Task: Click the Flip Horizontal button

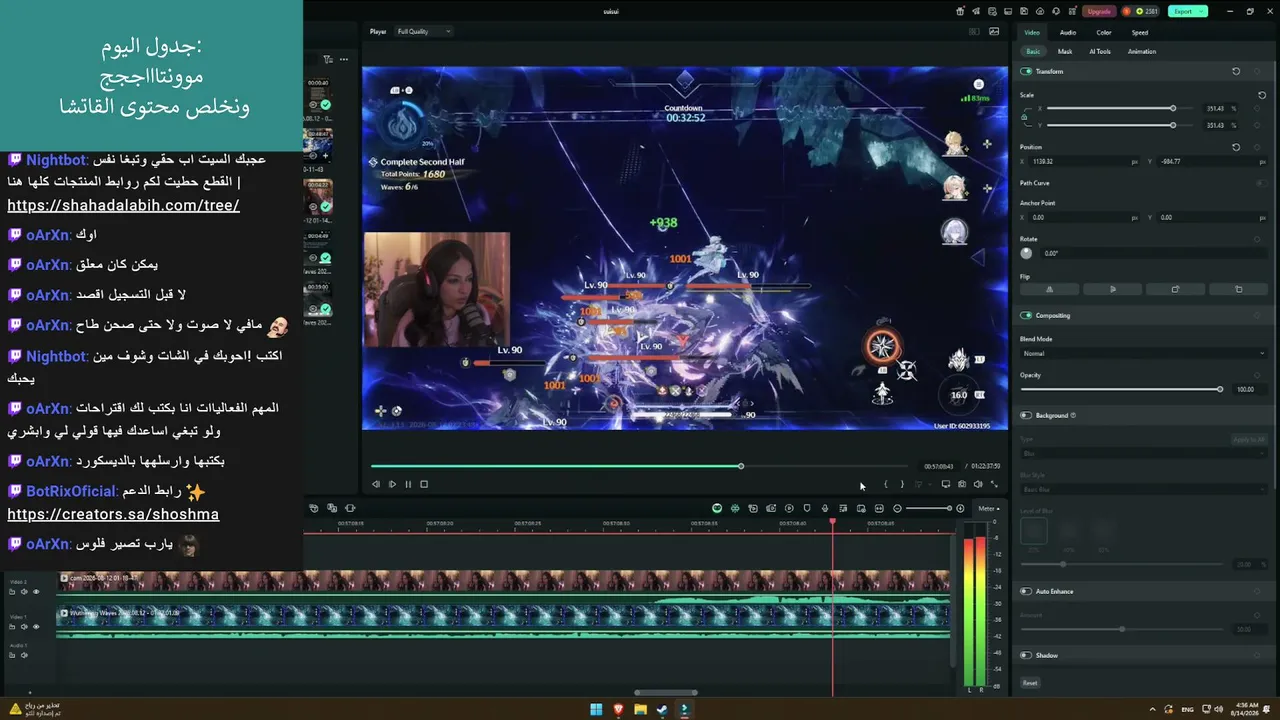Action: pos(1049,289)
